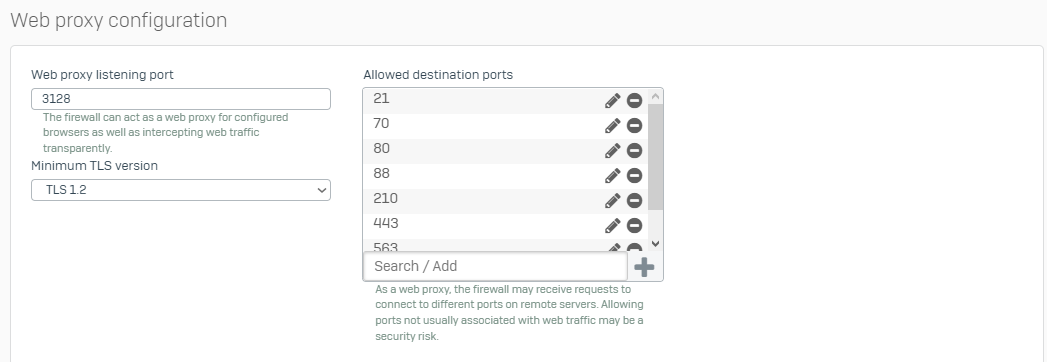The image size is (1047, 362).
Task: Focus the Search / Add ports field
Action: point(495,266)
